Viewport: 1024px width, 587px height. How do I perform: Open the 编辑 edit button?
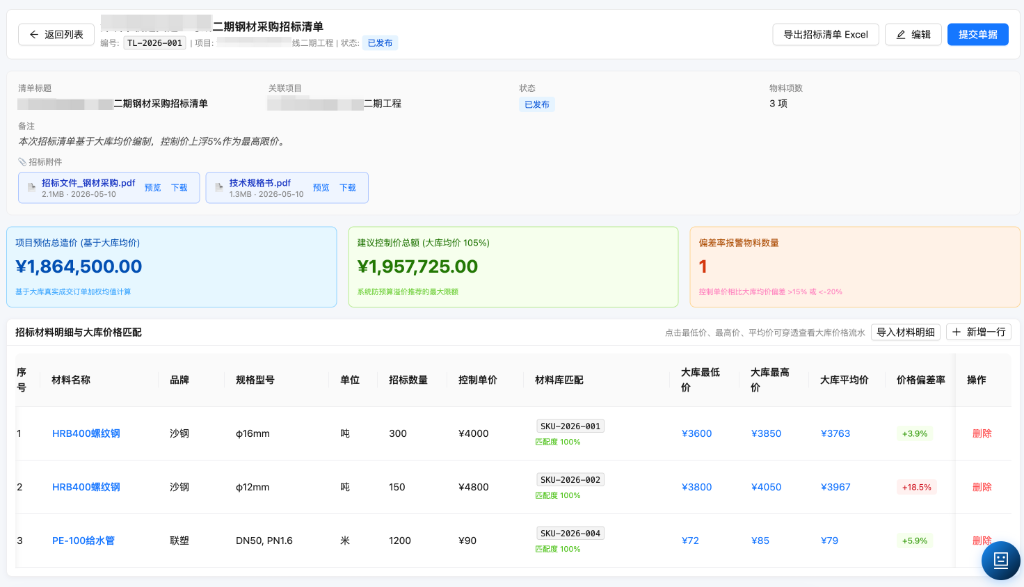point(913,35)
